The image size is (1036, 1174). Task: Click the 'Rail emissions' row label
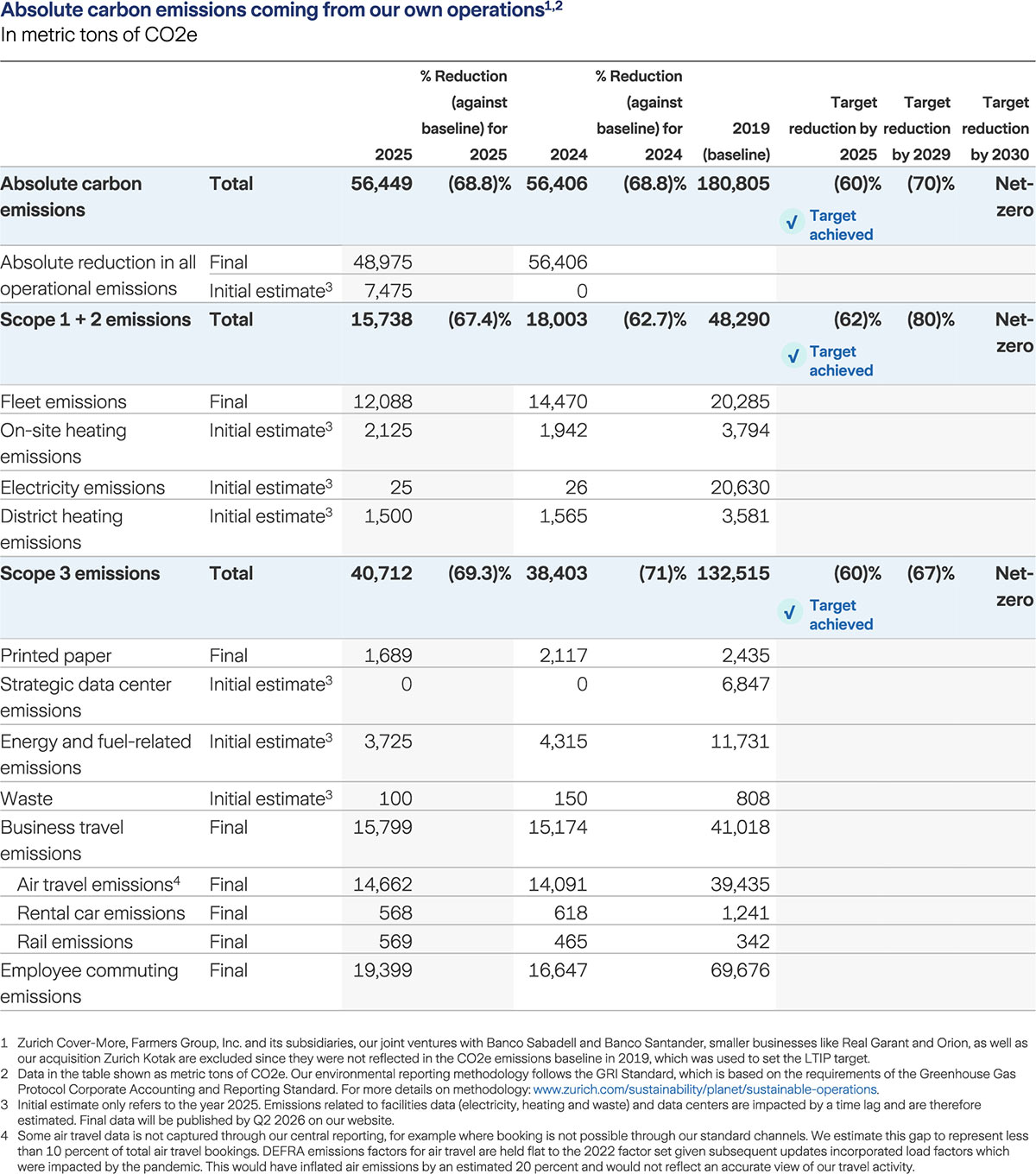pos(75,942)
